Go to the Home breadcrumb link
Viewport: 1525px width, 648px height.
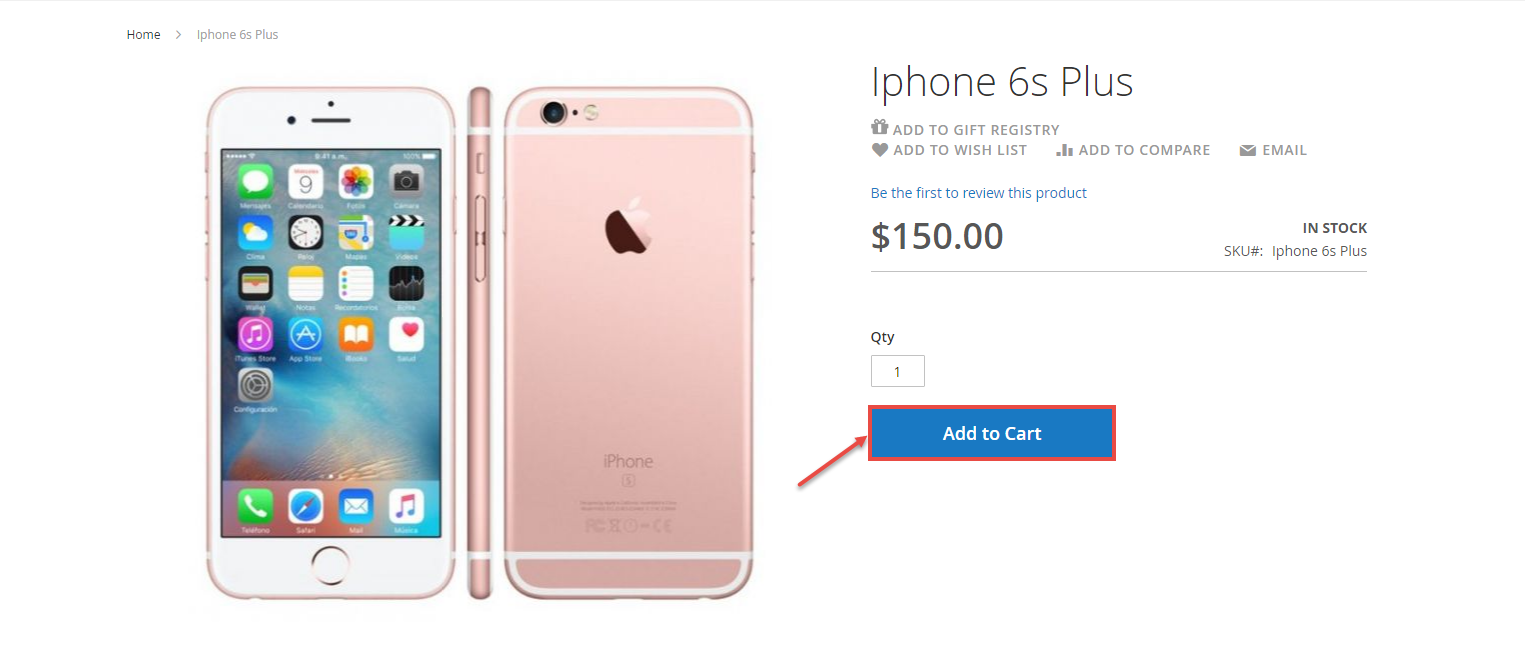pyautogui.click(x=143, y=35)
